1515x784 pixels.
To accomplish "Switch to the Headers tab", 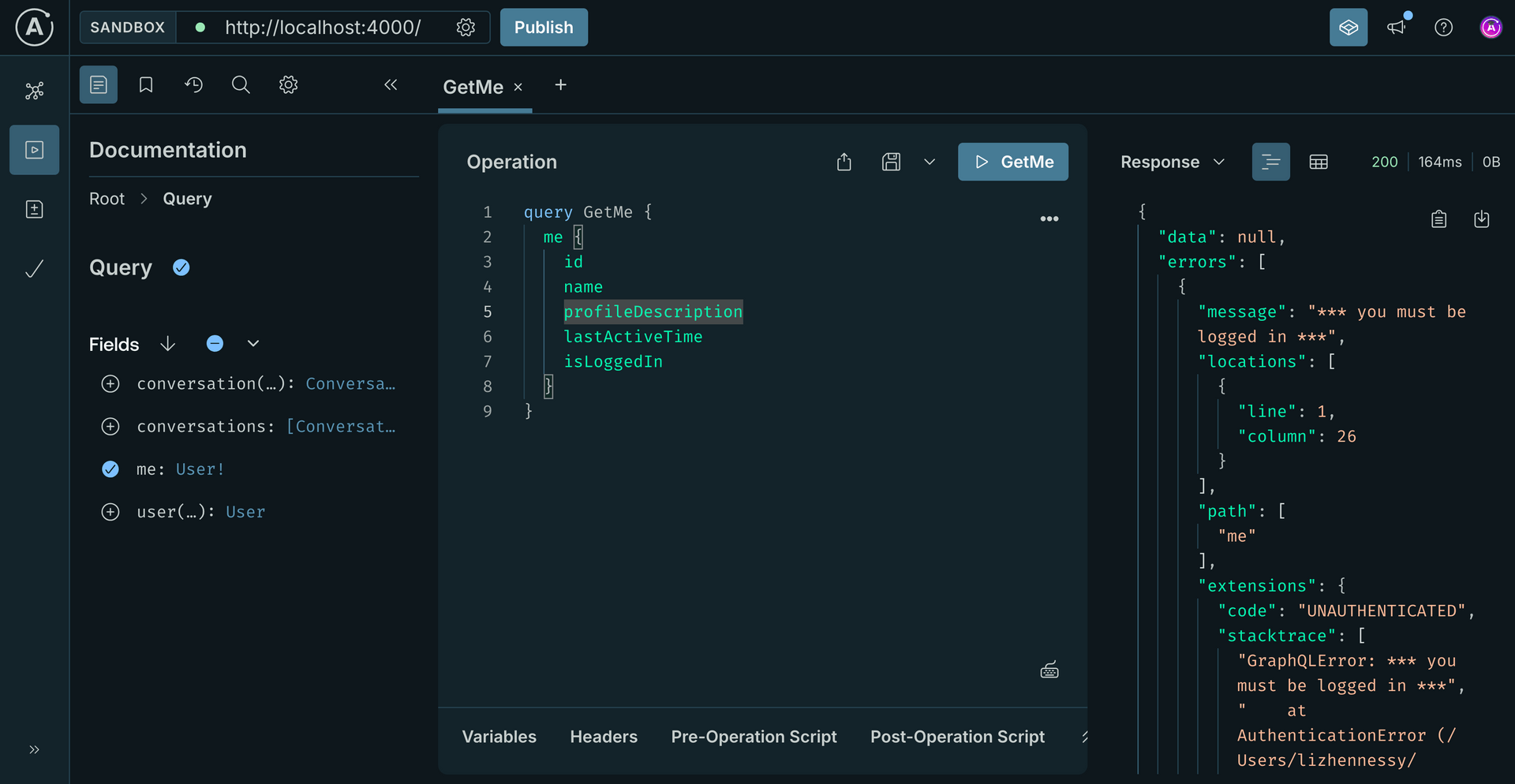I will (x=604, y=737).
